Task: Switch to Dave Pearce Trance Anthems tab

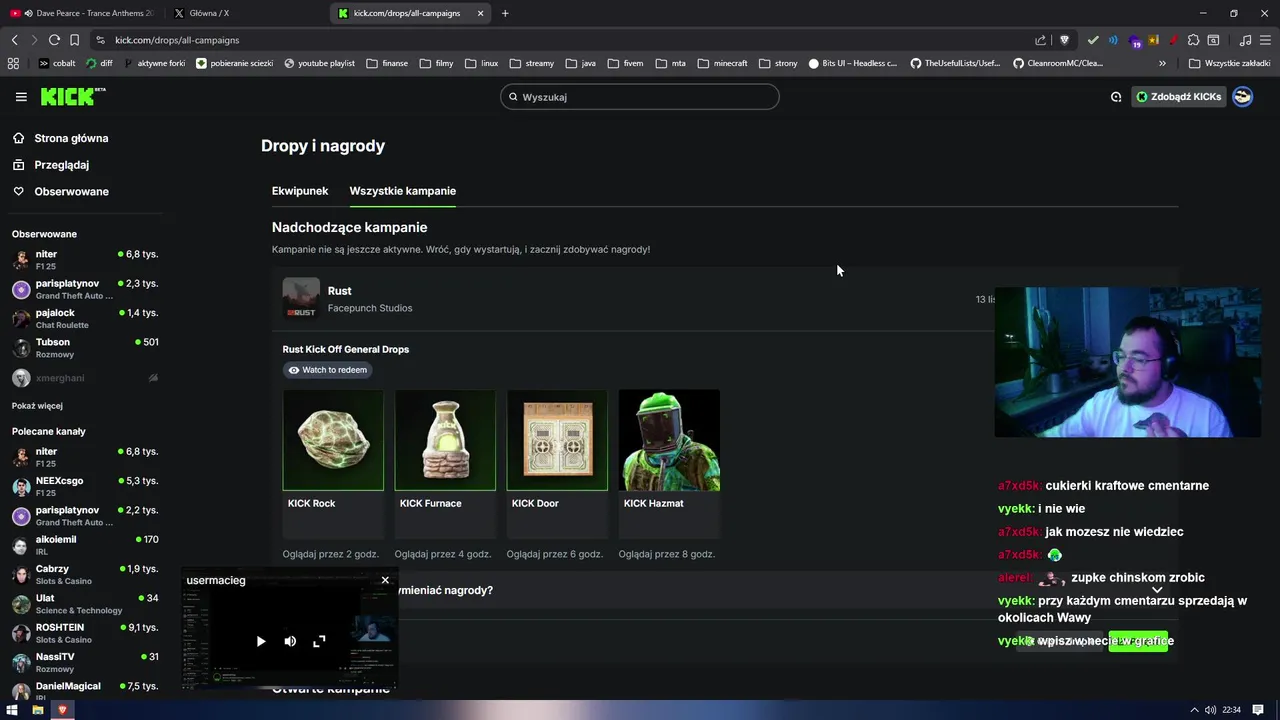Action: [x=84, y=13]
